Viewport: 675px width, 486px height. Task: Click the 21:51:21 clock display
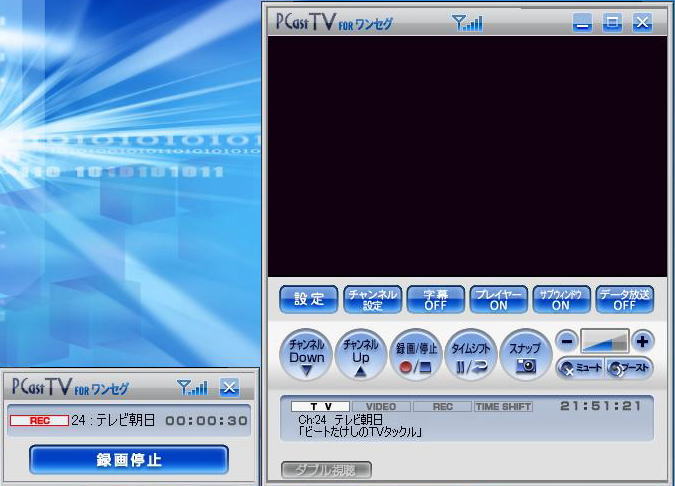click(601, 406)
